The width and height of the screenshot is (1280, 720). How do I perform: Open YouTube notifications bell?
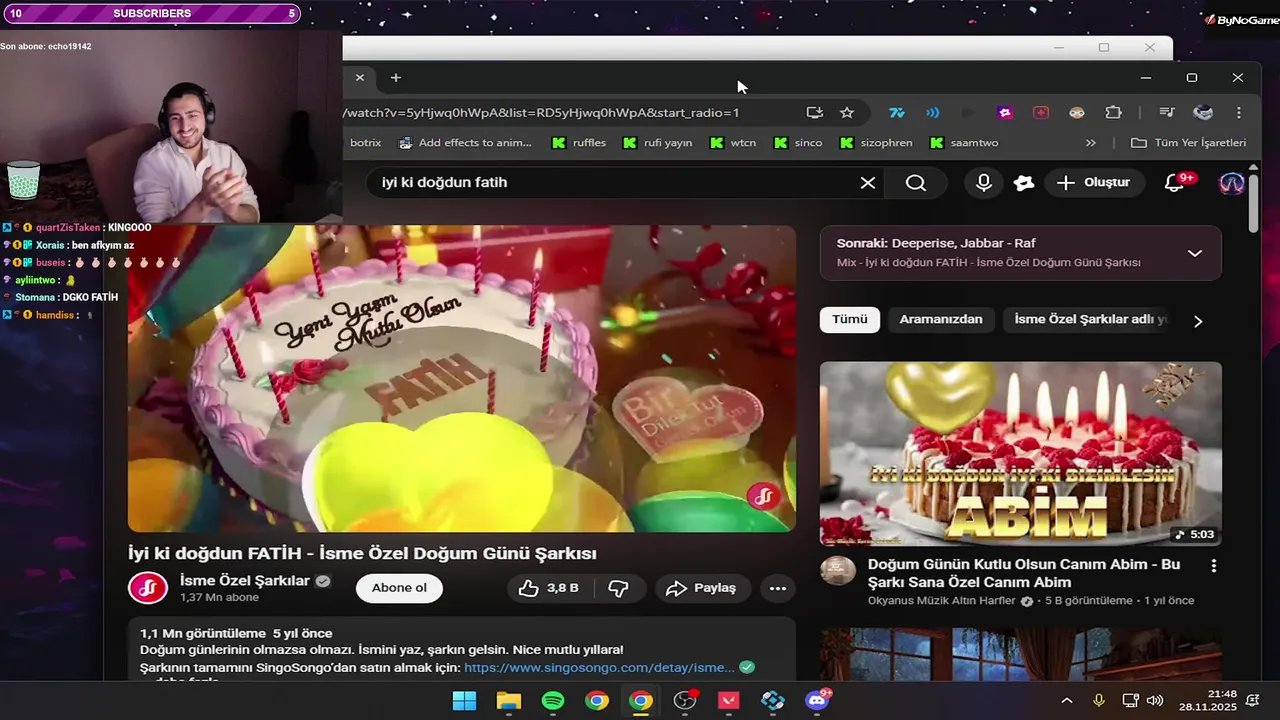click(x=1176, y=183)
